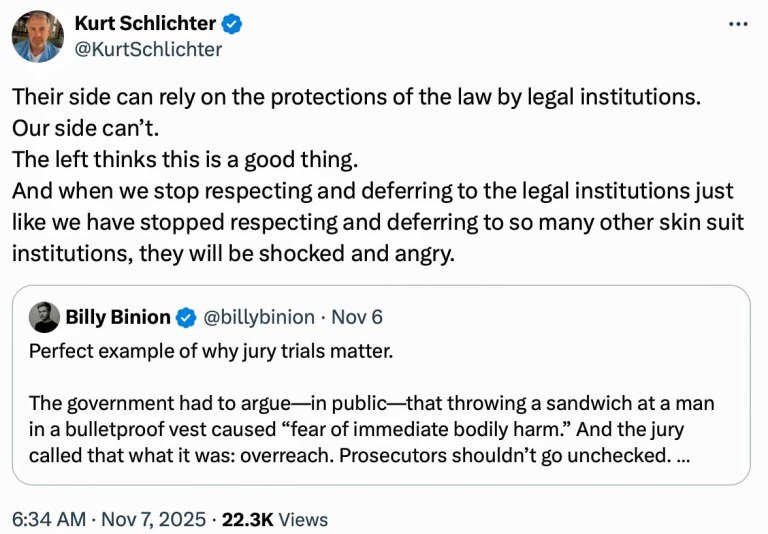
Task: Click Kurt Schlichter's profile avatar photo
Action: [x=37, y=37]
